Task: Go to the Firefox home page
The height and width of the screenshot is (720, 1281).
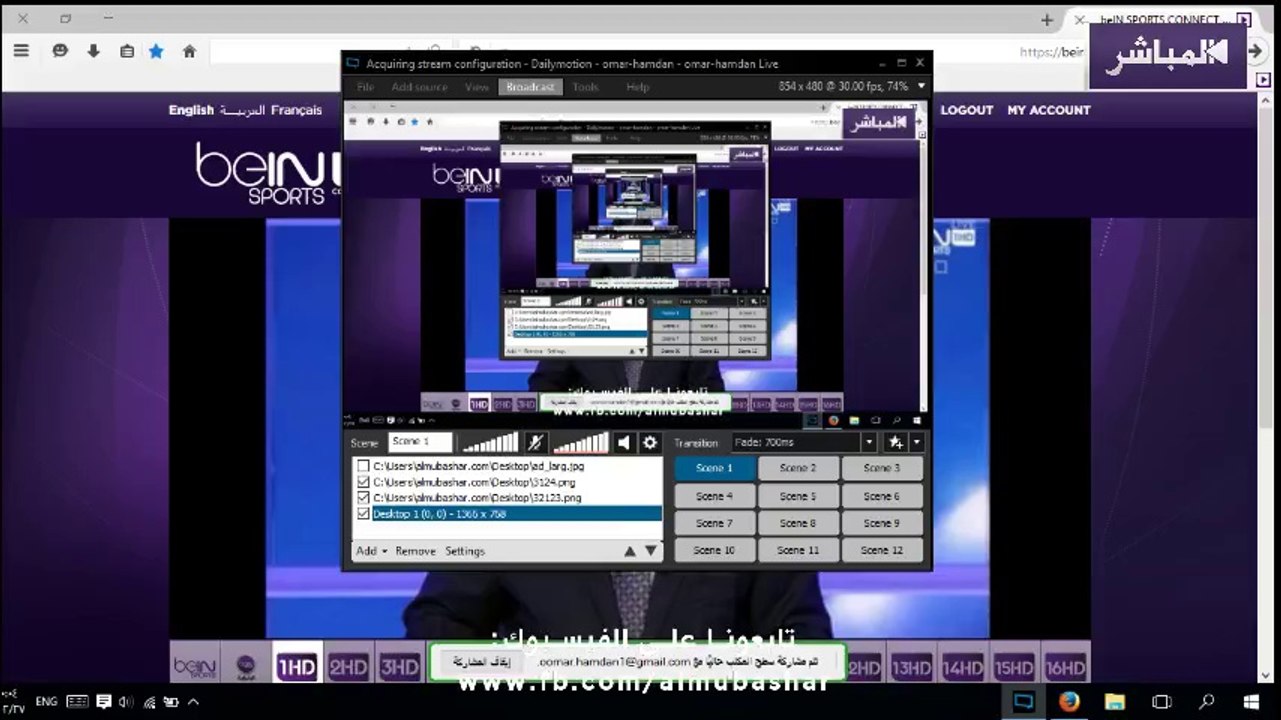Action: 189,51
